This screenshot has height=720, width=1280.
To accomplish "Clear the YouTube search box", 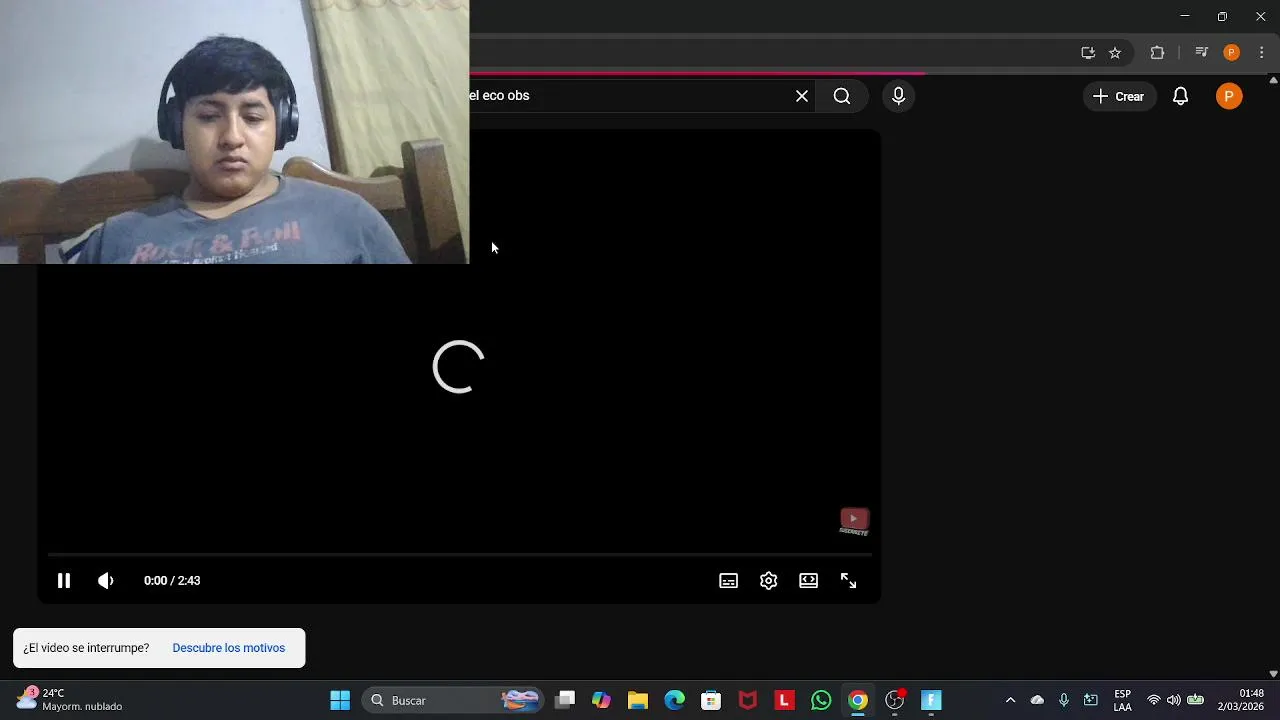I will (x=802, y=96).
